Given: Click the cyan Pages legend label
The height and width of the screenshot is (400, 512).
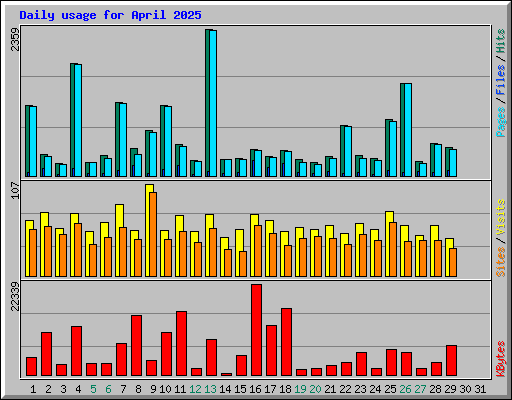Looking at the screenshot, I should (x=501, y=122).
